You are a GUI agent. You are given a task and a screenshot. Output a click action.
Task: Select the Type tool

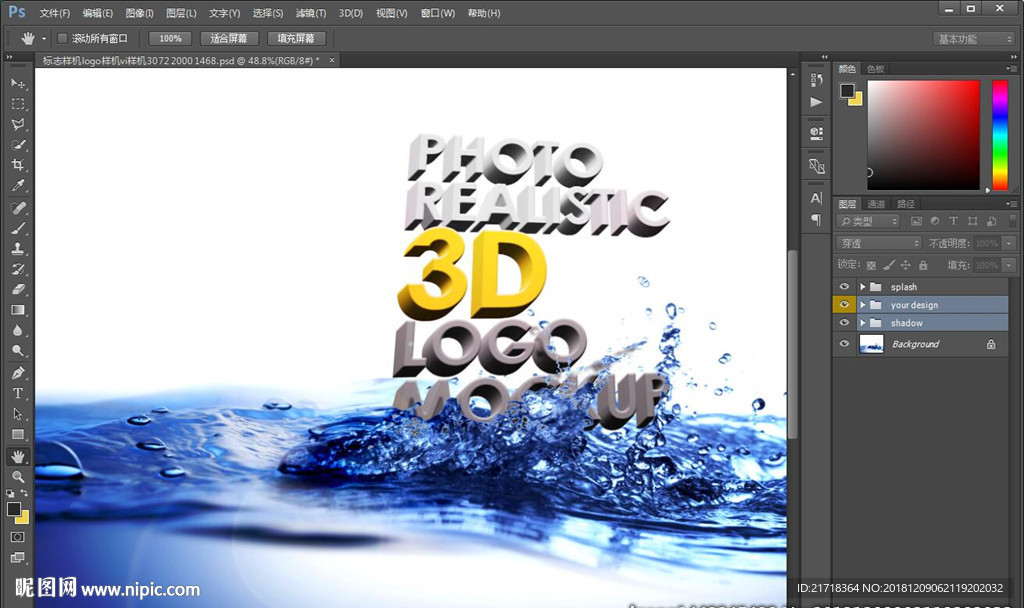(x=18, y=393)
